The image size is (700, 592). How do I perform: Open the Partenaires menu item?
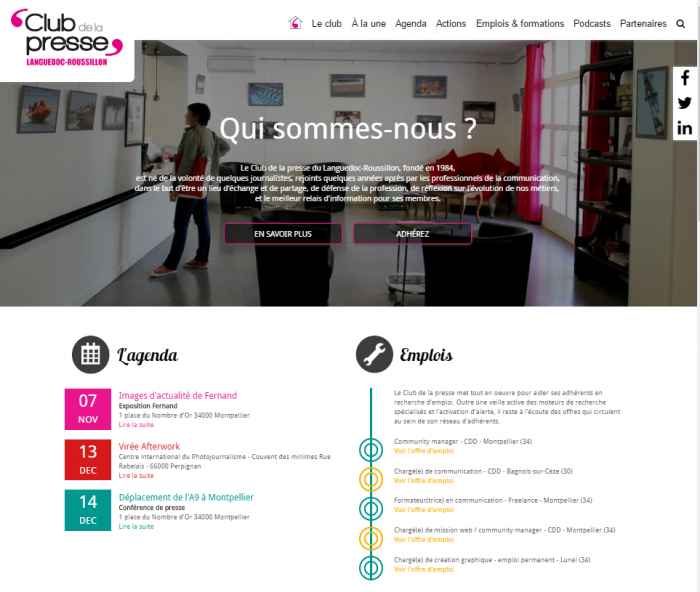(643, 24)
